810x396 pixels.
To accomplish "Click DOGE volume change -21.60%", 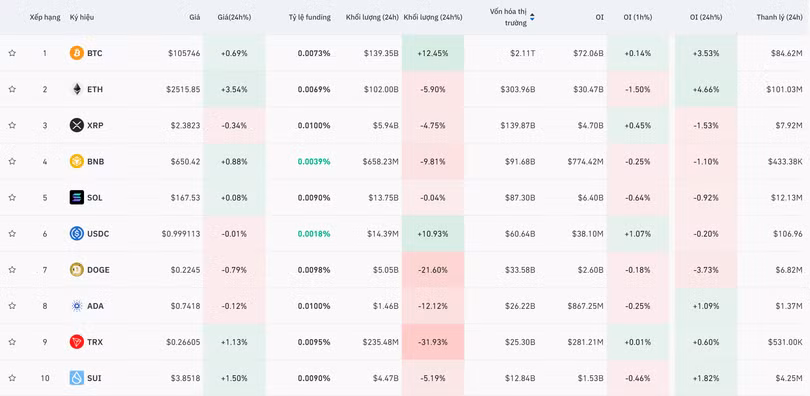I will (433, 270).
